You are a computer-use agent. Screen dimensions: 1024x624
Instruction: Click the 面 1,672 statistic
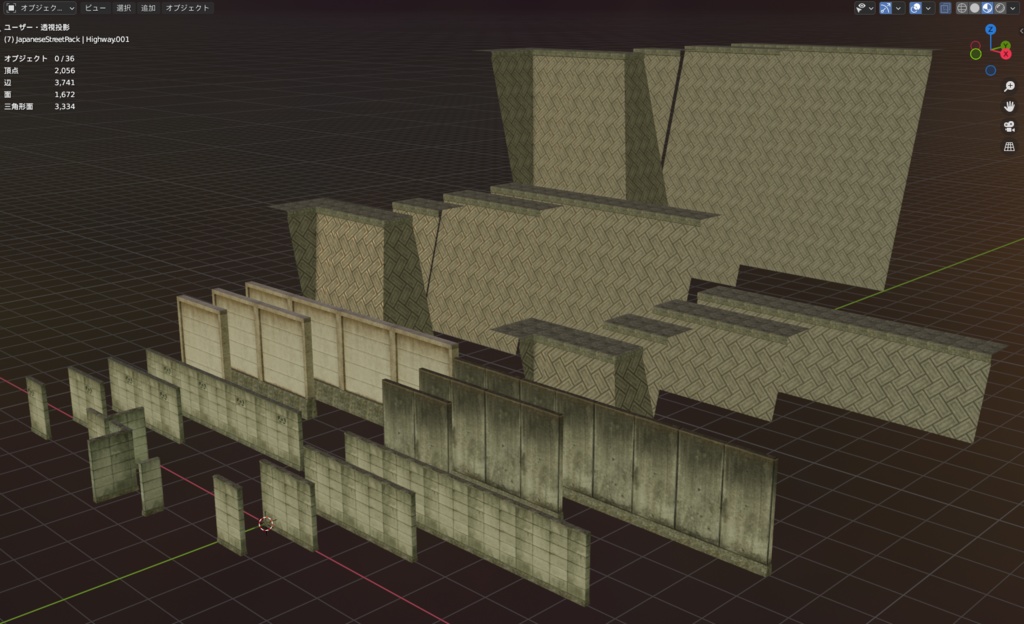(39, 95)
